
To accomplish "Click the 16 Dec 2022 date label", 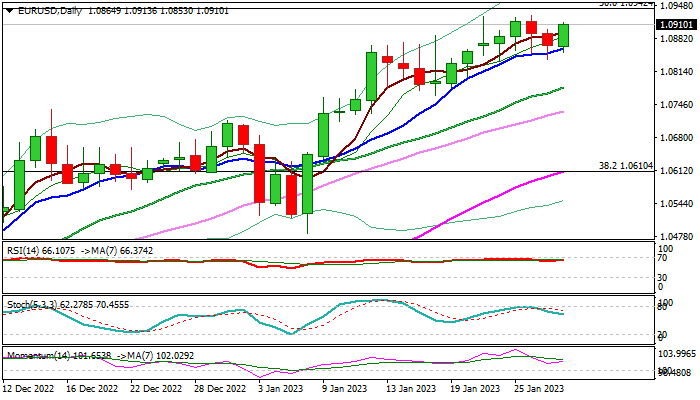I will 92,388.
